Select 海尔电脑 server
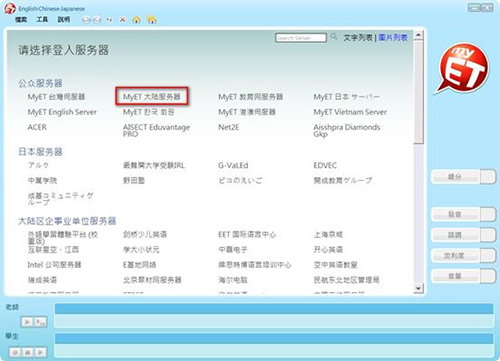The width and height of the screenshot is (500, 361). click(233, 280)
